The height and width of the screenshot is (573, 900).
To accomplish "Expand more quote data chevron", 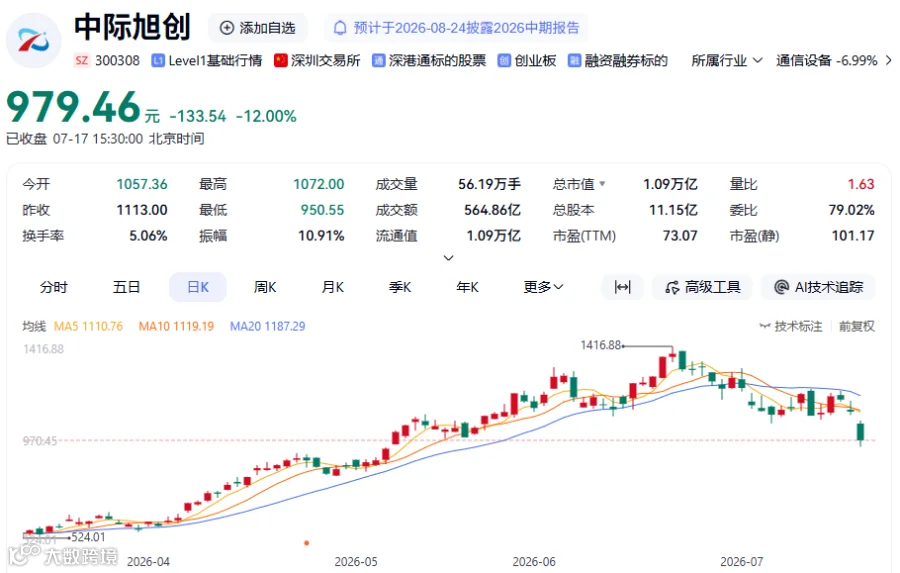I will pyautogui.click(x=449, y=258).
